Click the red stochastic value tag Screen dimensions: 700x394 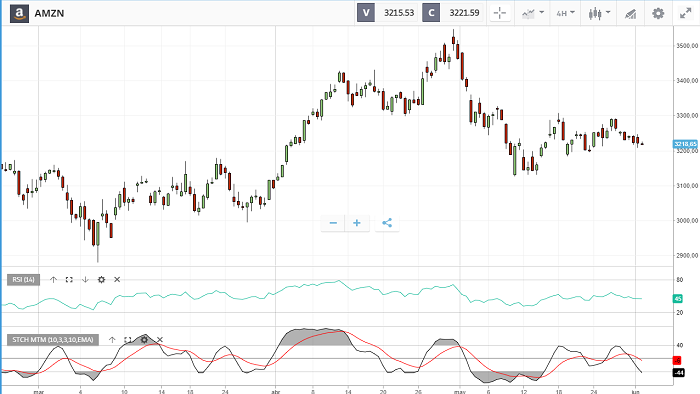(x=677, y=361)
